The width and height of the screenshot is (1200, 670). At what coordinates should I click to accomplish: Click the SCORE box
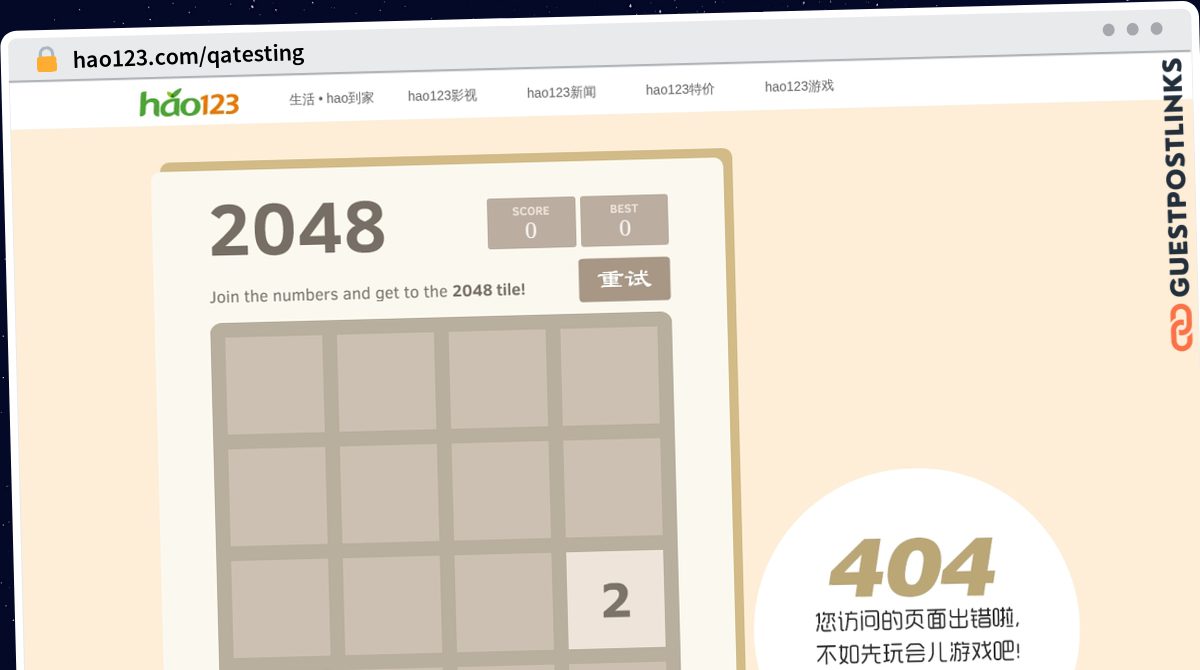pos(531,222)
